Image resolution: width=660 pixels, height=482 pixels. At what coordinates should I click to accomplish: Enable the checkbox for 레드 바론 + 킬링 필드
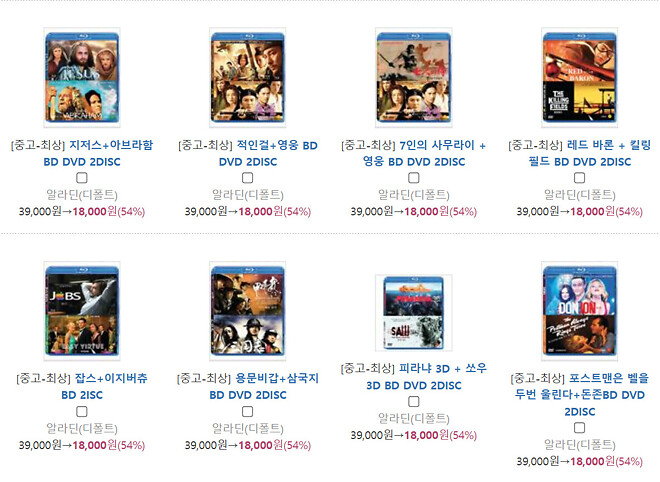pos(580,178)
